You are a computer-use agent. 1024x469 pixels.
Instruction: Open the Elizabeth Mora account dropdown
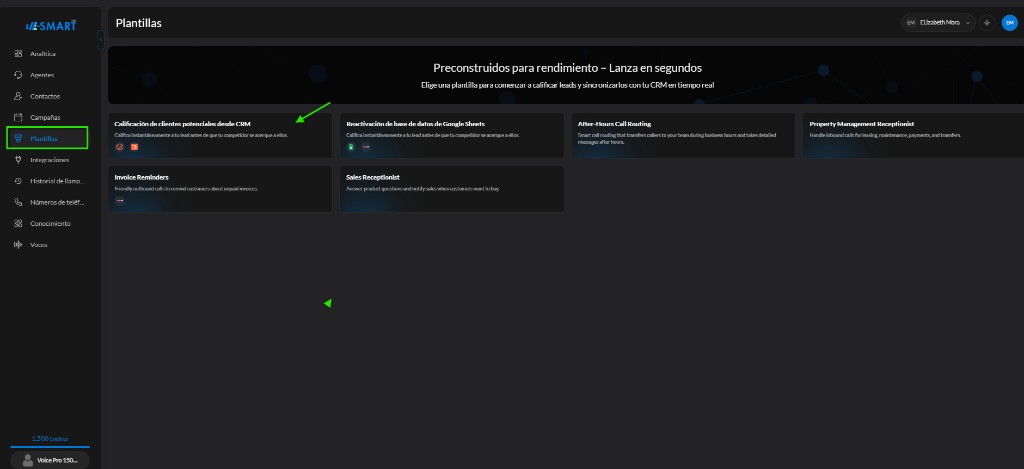click(938, 23)
